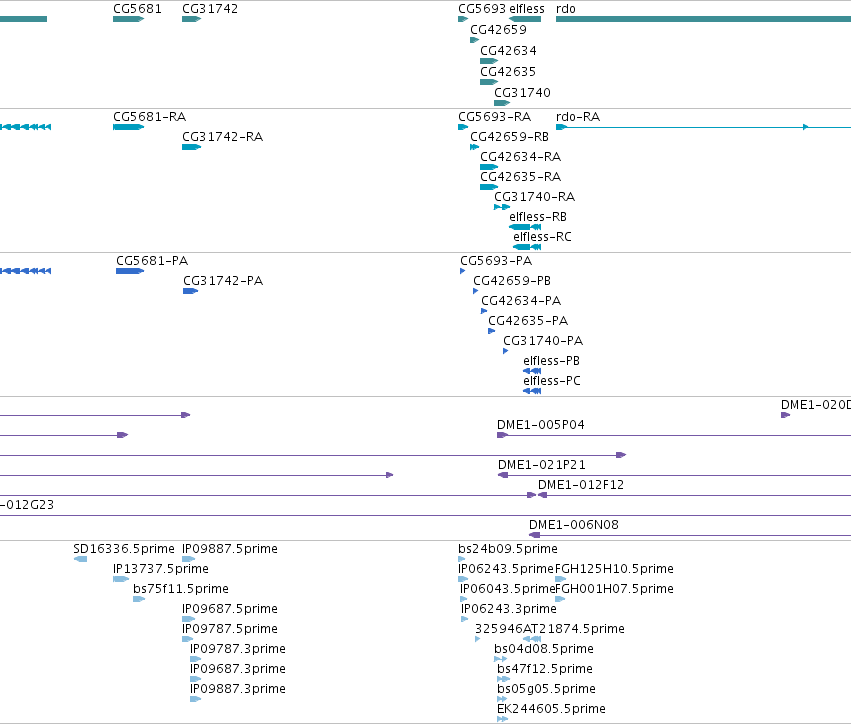Click the CG42634-PA protein label
This screenshot has height=724, width=851.
[521, 301]
